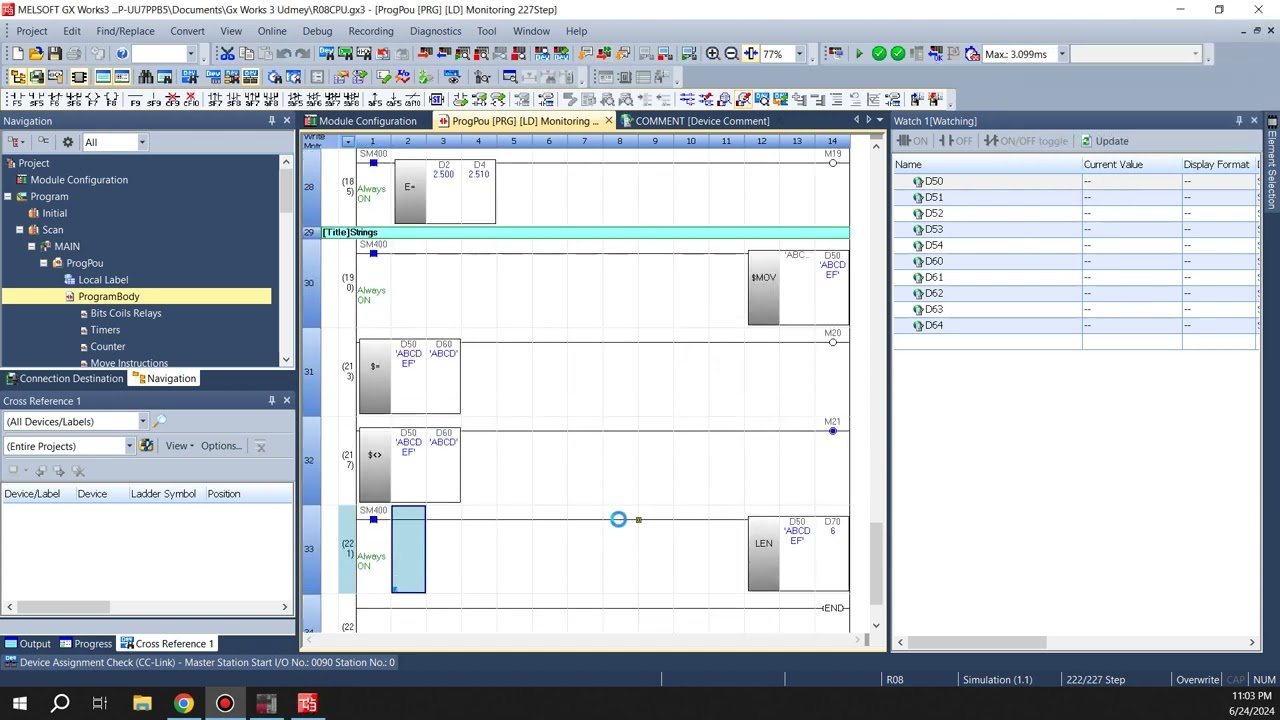The image size is (1280, 720).
Task: Click the ON/OFF toggle in Watch panel
Action: [x=1026, y=141]
